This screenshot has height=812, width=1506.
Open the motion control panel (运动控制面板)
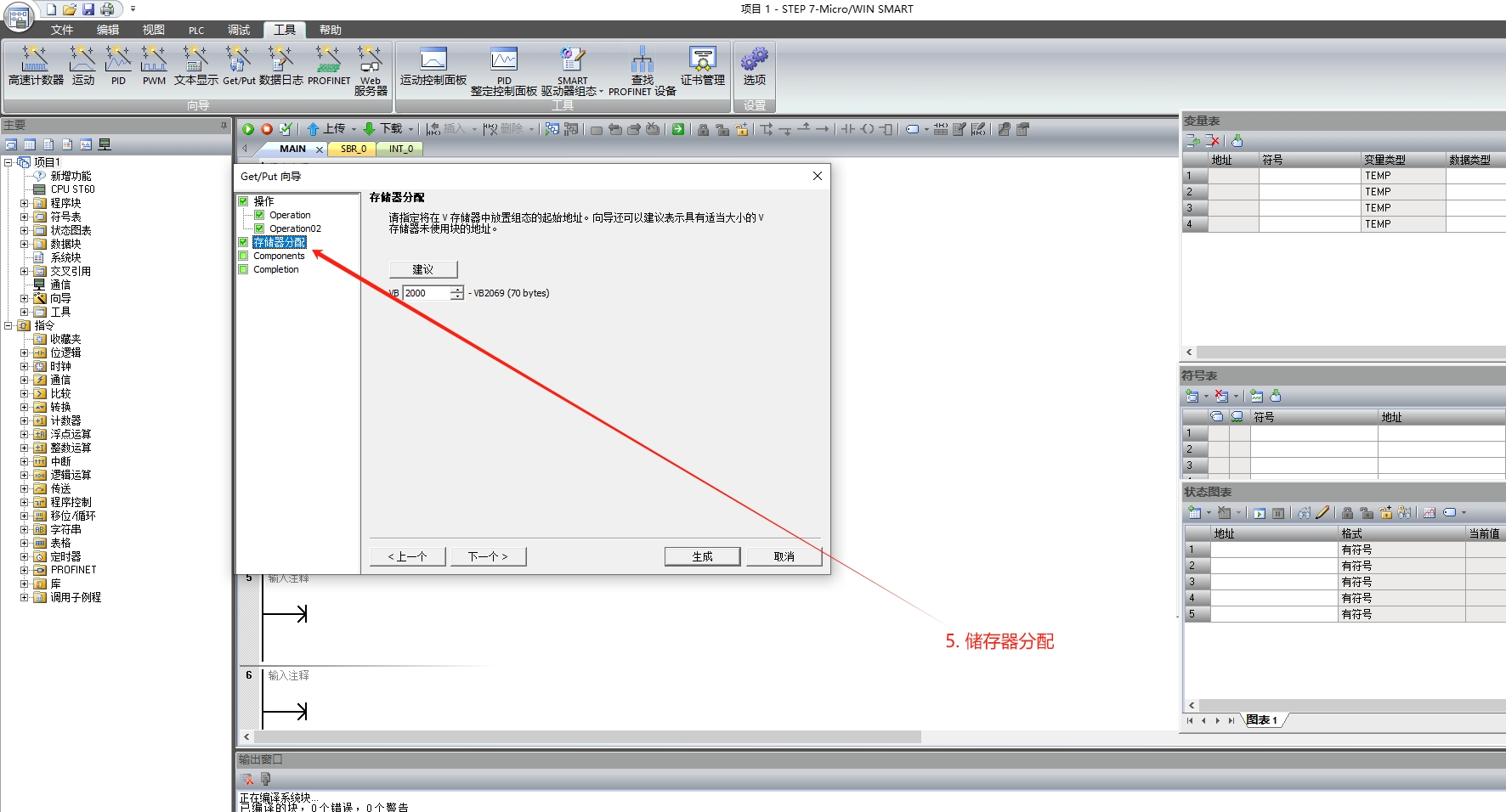(433, 65)
